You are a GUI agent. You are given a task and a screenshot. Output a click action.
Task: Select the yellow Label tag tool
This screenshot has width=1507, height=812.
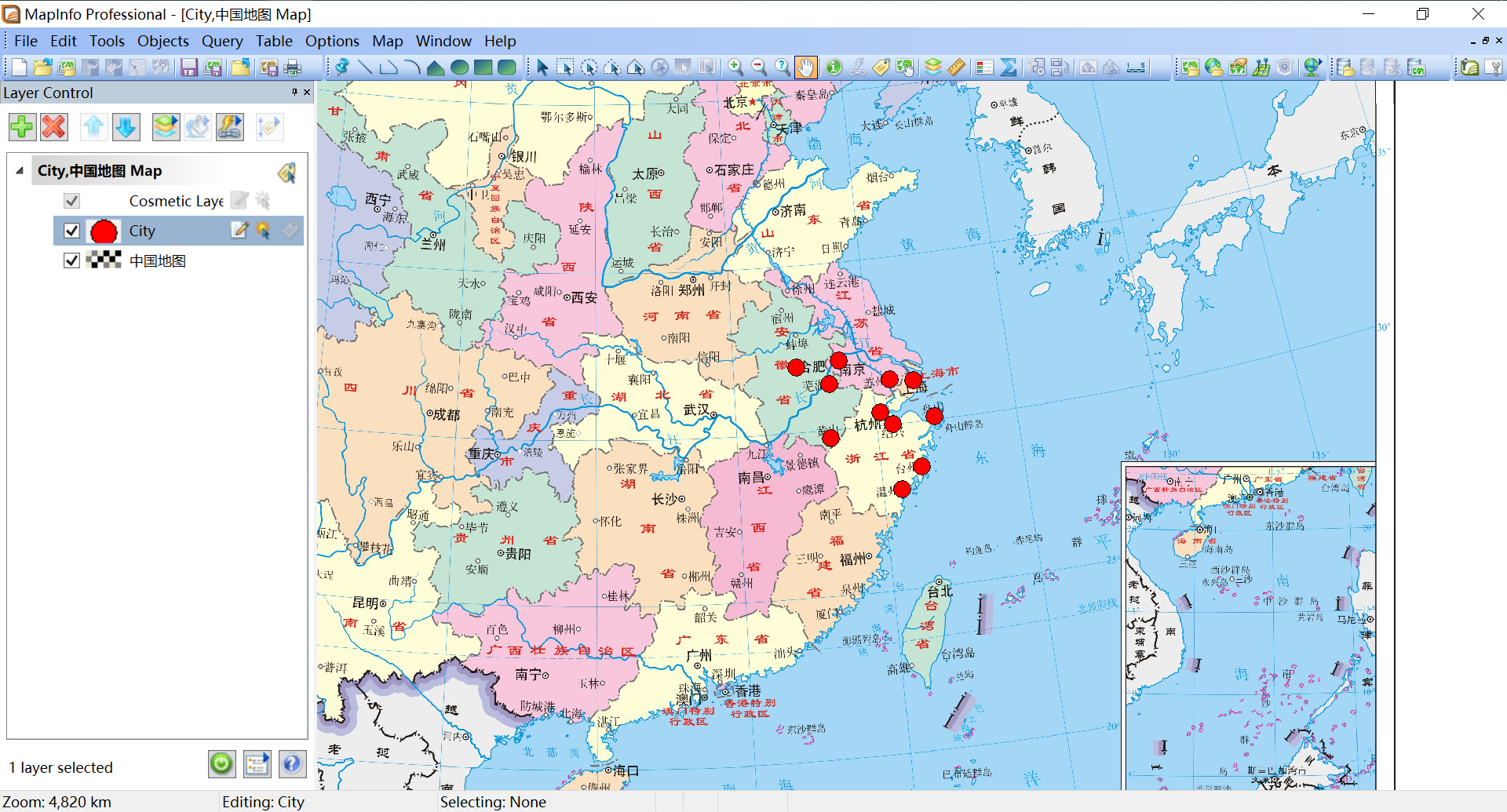(x=881, y=67)
